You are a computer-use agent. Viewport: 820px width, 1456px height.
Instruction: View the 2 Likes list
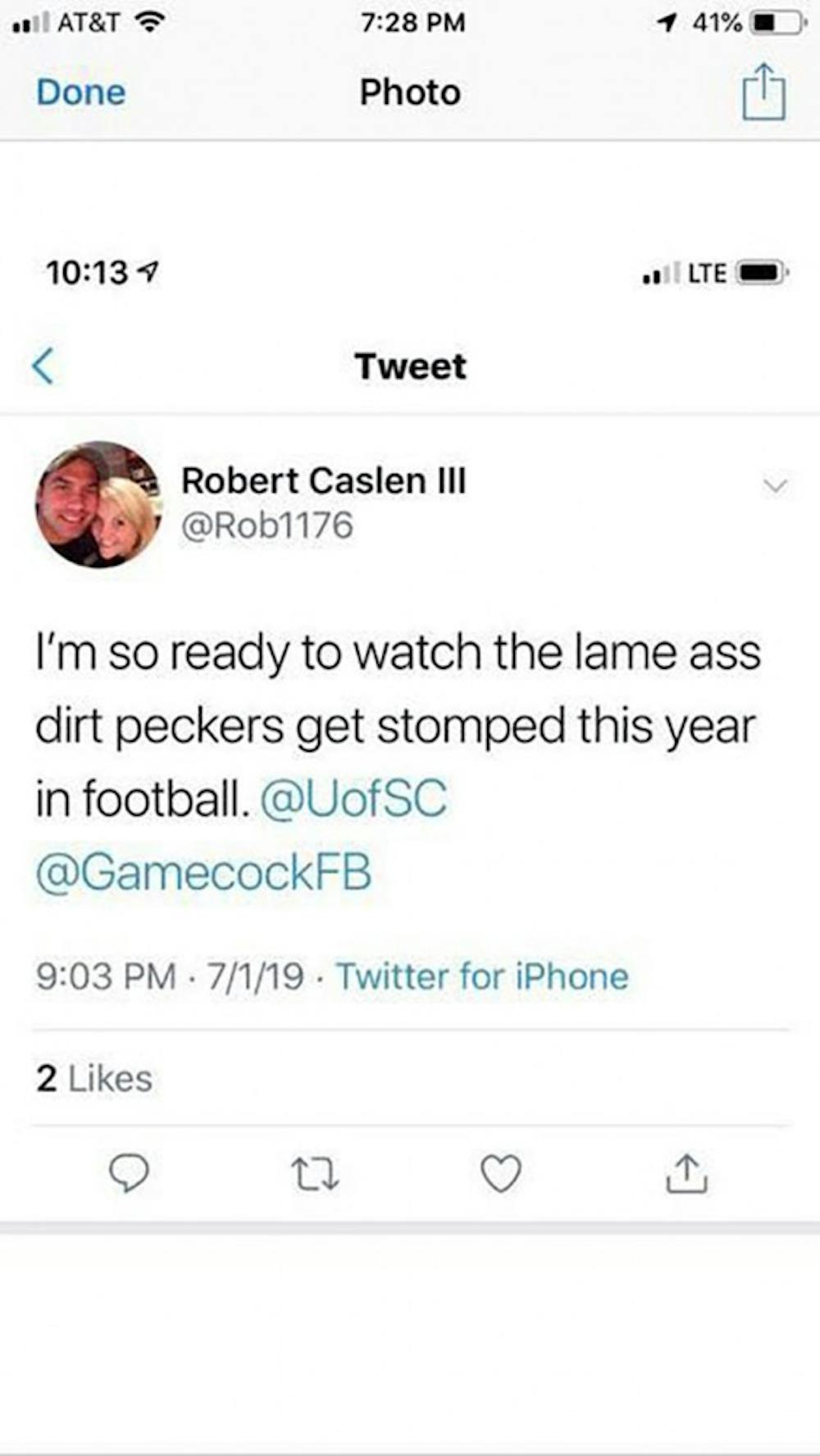tap(94, 1078)
